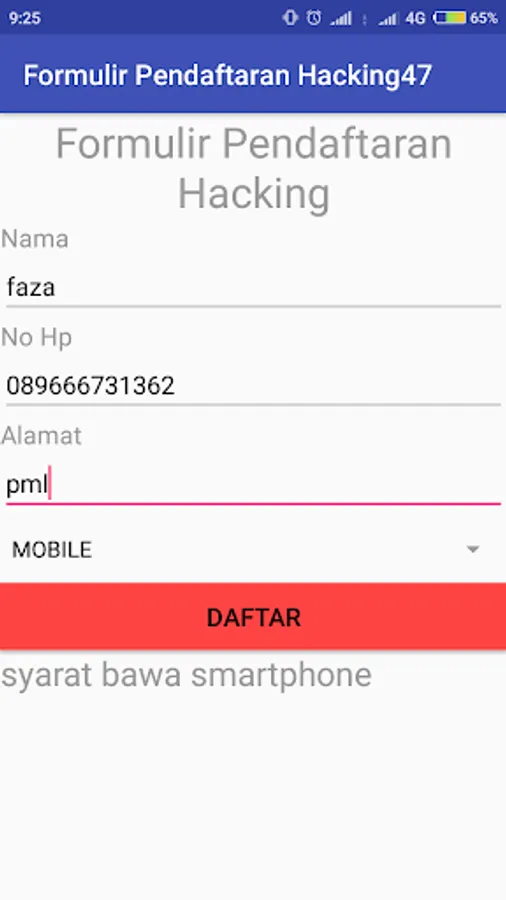This screenshot has width=506, height=900.
Task: Place cursor in Alamat field containing pml
Action: 253,484
